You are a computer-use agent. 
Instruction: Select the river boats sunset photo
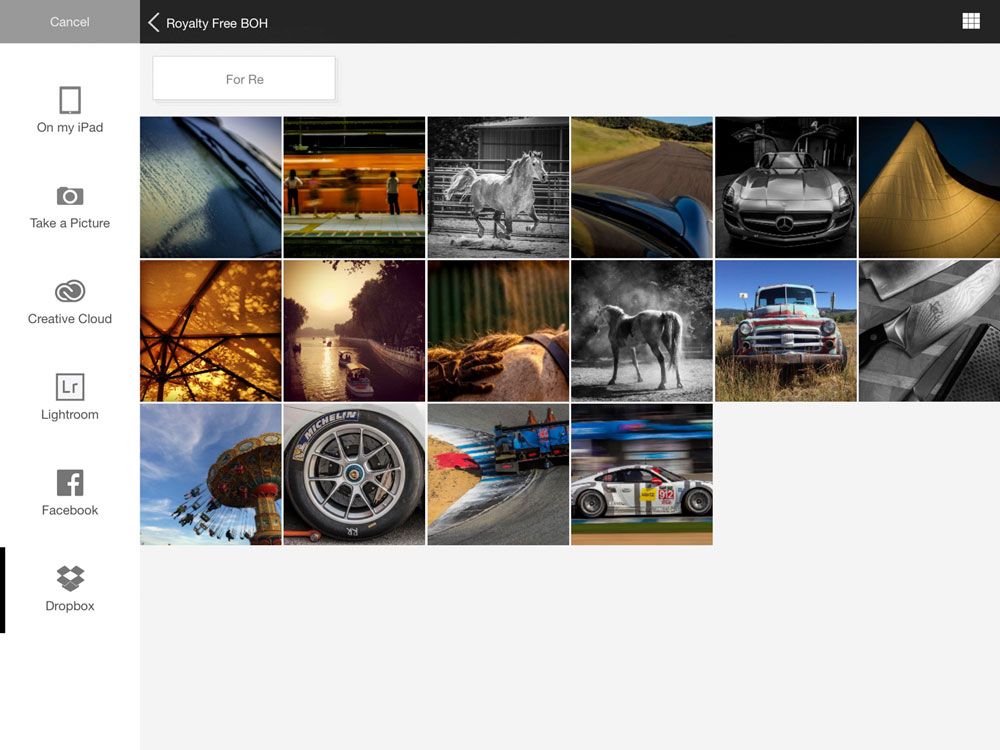point(354,331)
